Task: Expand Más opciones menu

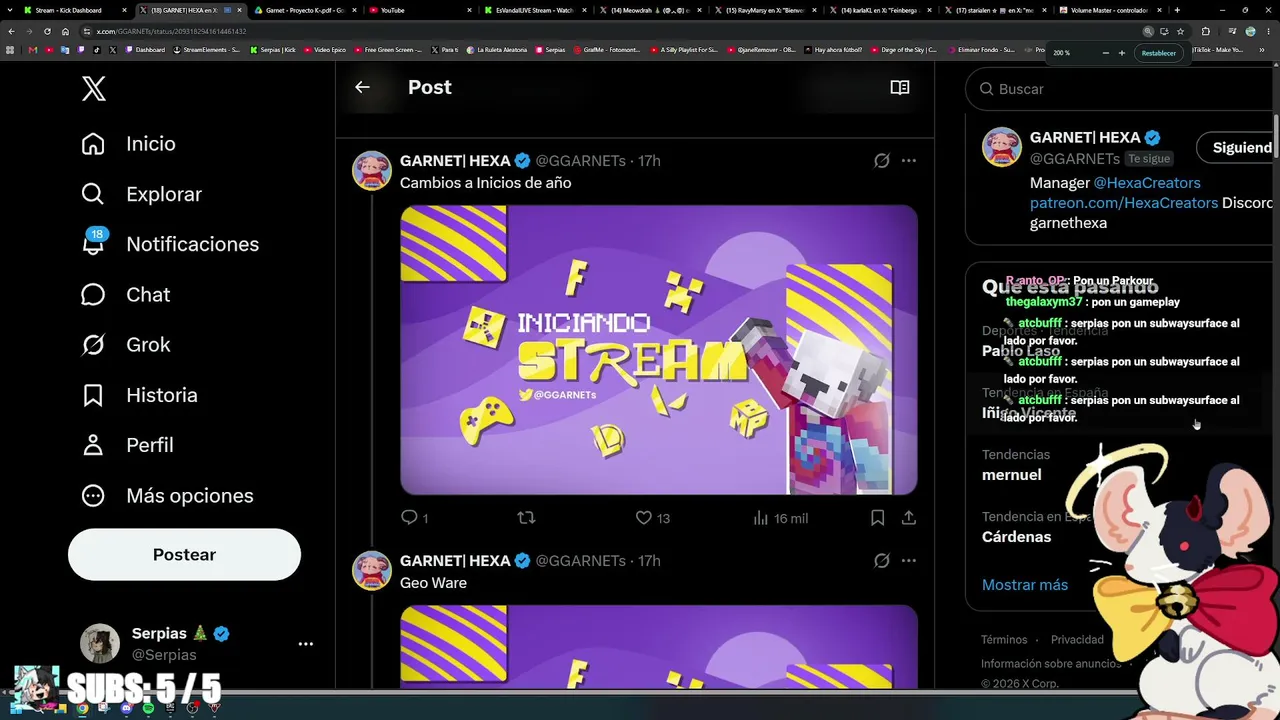Action: tap(167, 496)
